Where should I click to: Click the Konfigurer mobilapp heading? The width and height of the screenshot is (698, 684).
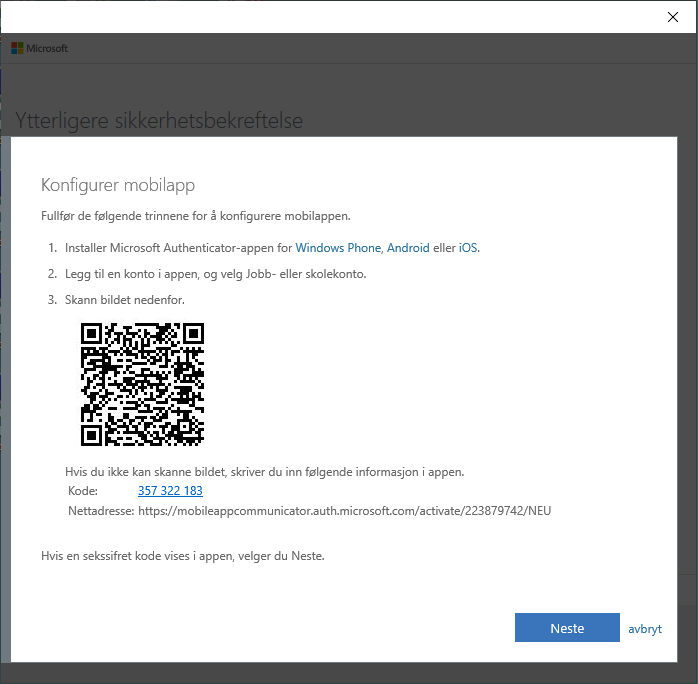[117, 185]
